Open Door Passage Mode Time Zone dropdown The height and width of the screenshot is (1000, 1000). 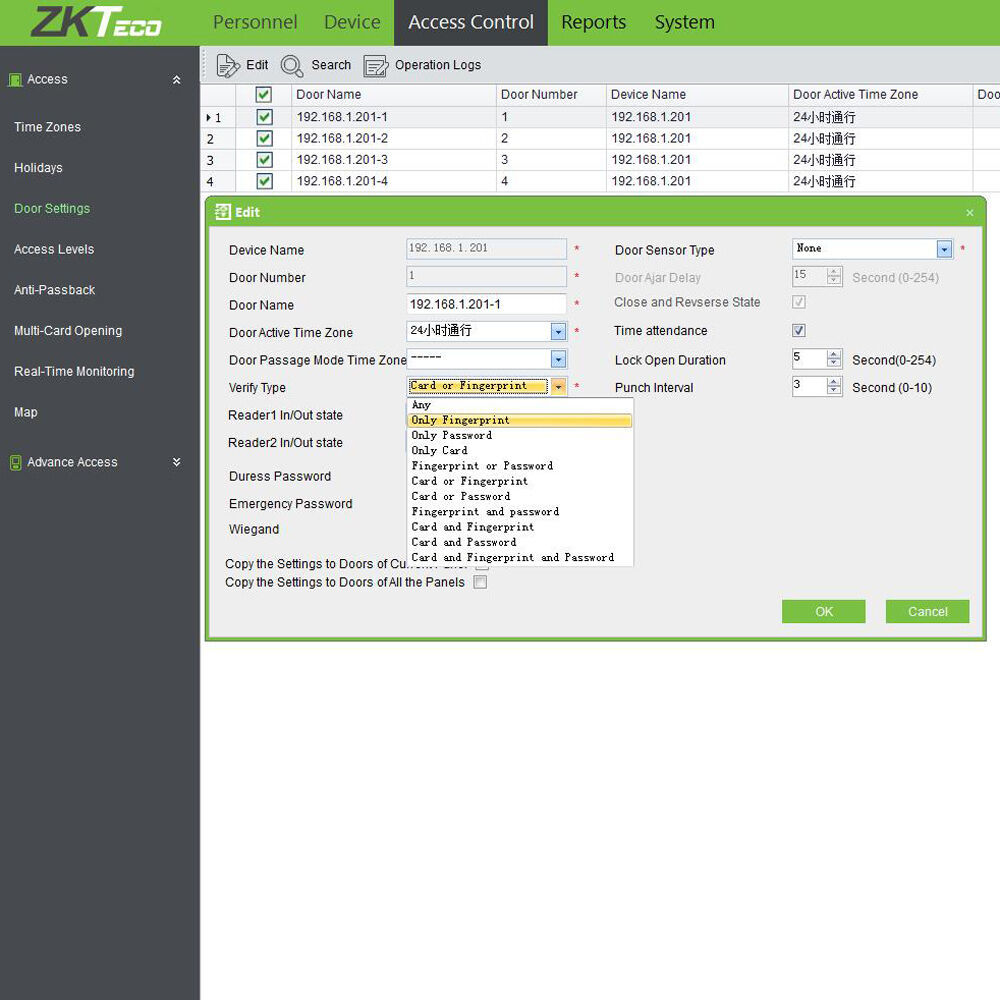pyautogui.click(x=558, y=359)
